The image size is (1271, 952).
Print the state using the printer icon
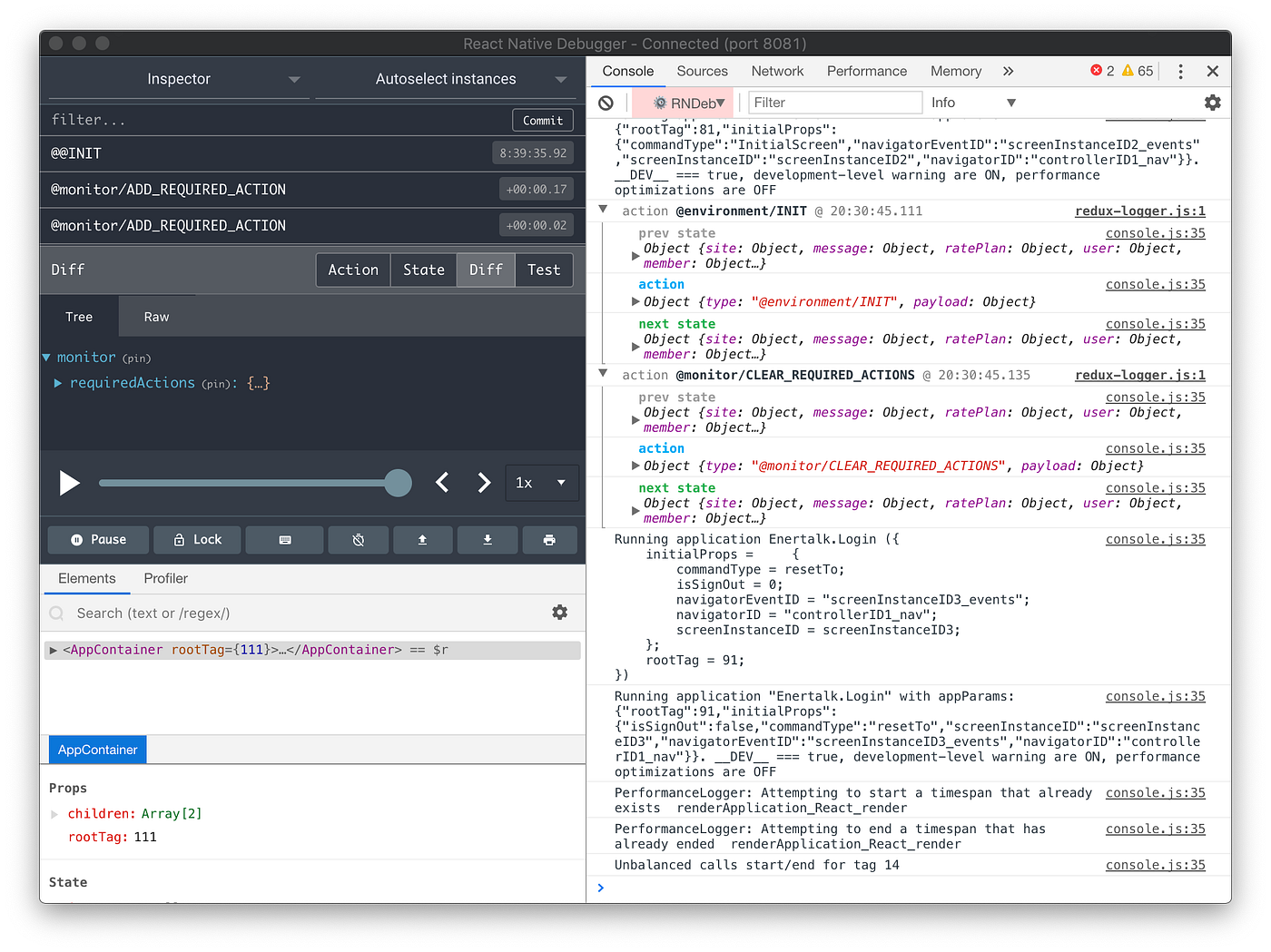pyautogui.click(x=549, y=539)
